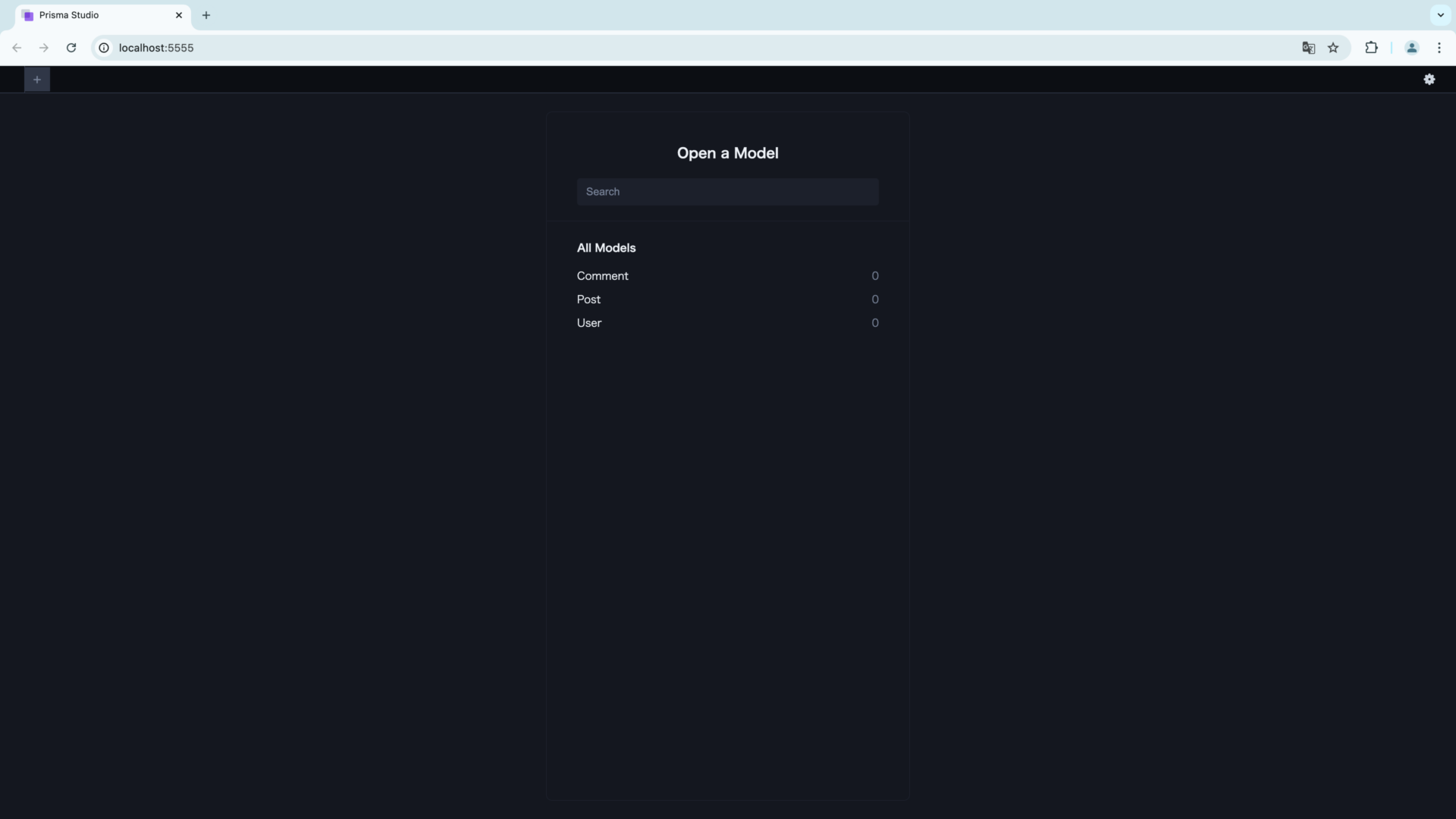The image size is (1456, 819).
Task: Open a new browser tab
Action: pyautogui.click(x=206, y=15)
